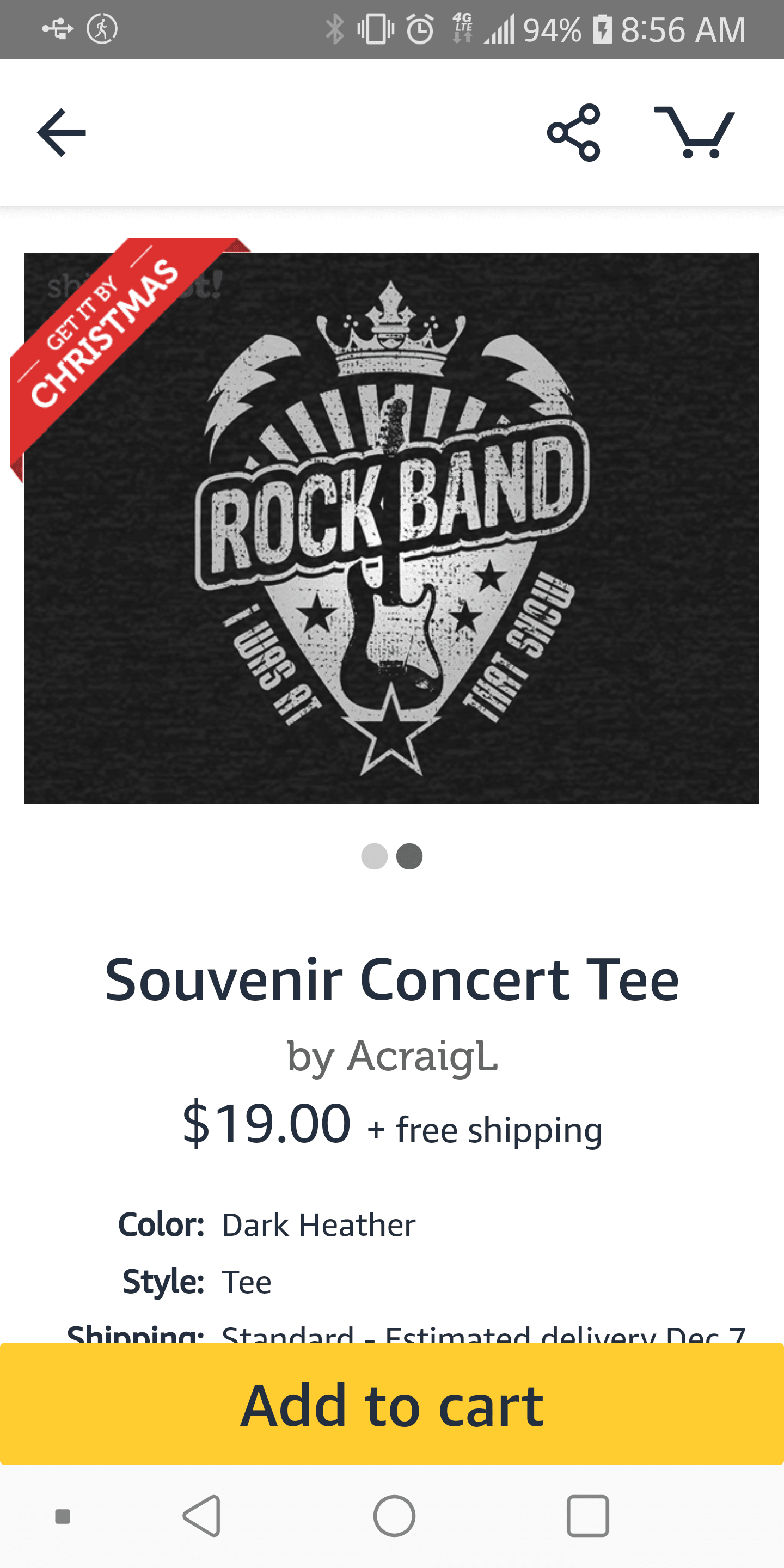Tap the battery status icon
Viewport: 784px width, 1568px height.
(602, 29)
